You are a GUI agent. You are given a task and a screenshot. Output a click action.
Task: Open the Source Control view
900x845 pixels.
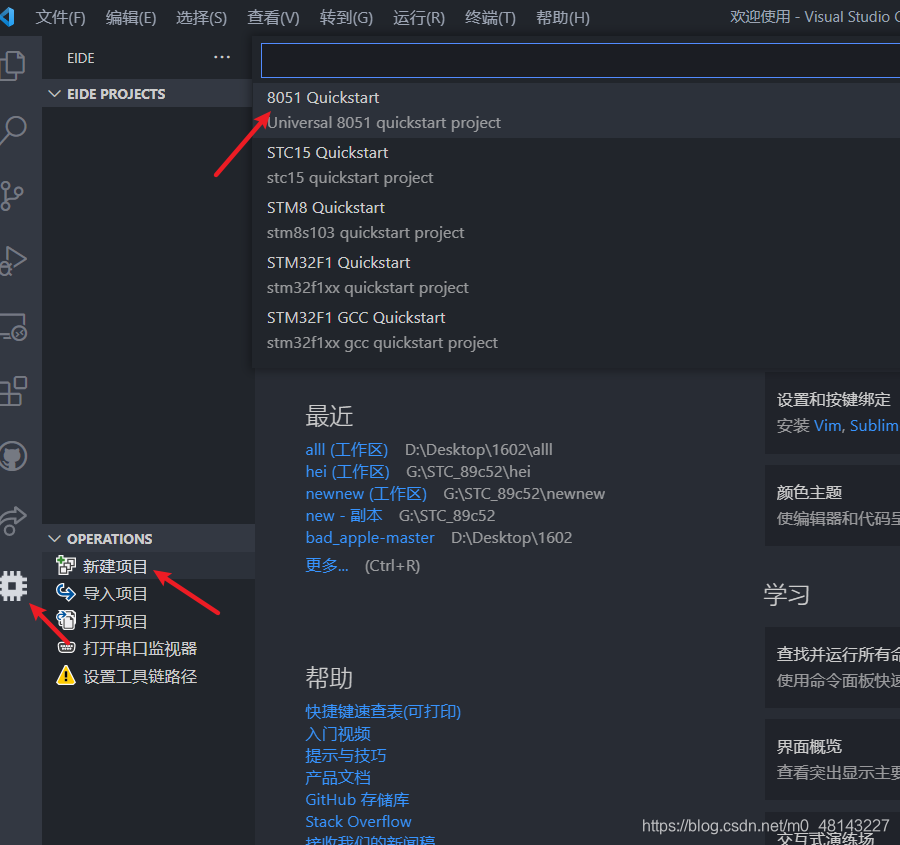(11, 196)
